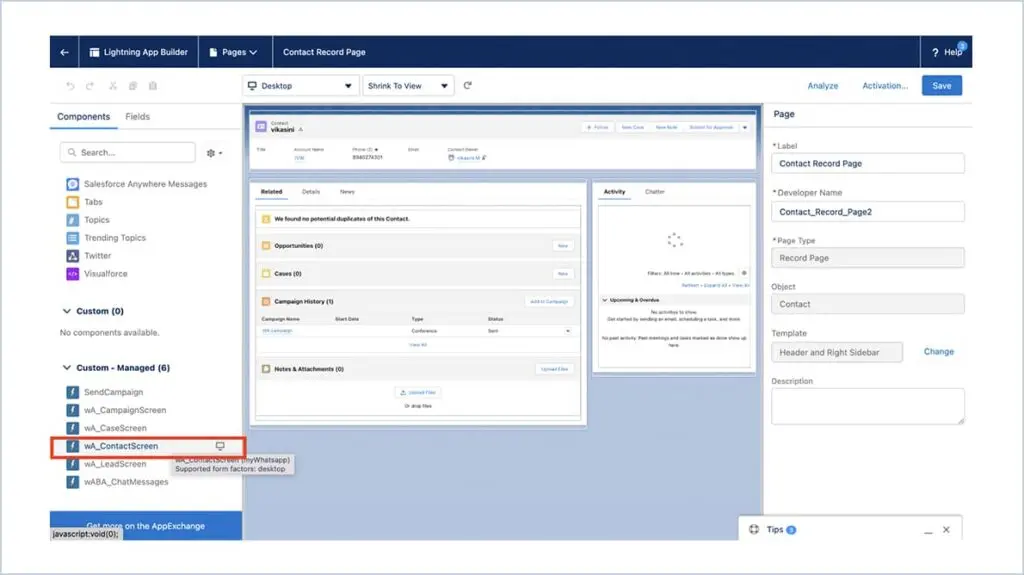
Task: Click the Add to Campaign button
Action: (x=549, y=302)
